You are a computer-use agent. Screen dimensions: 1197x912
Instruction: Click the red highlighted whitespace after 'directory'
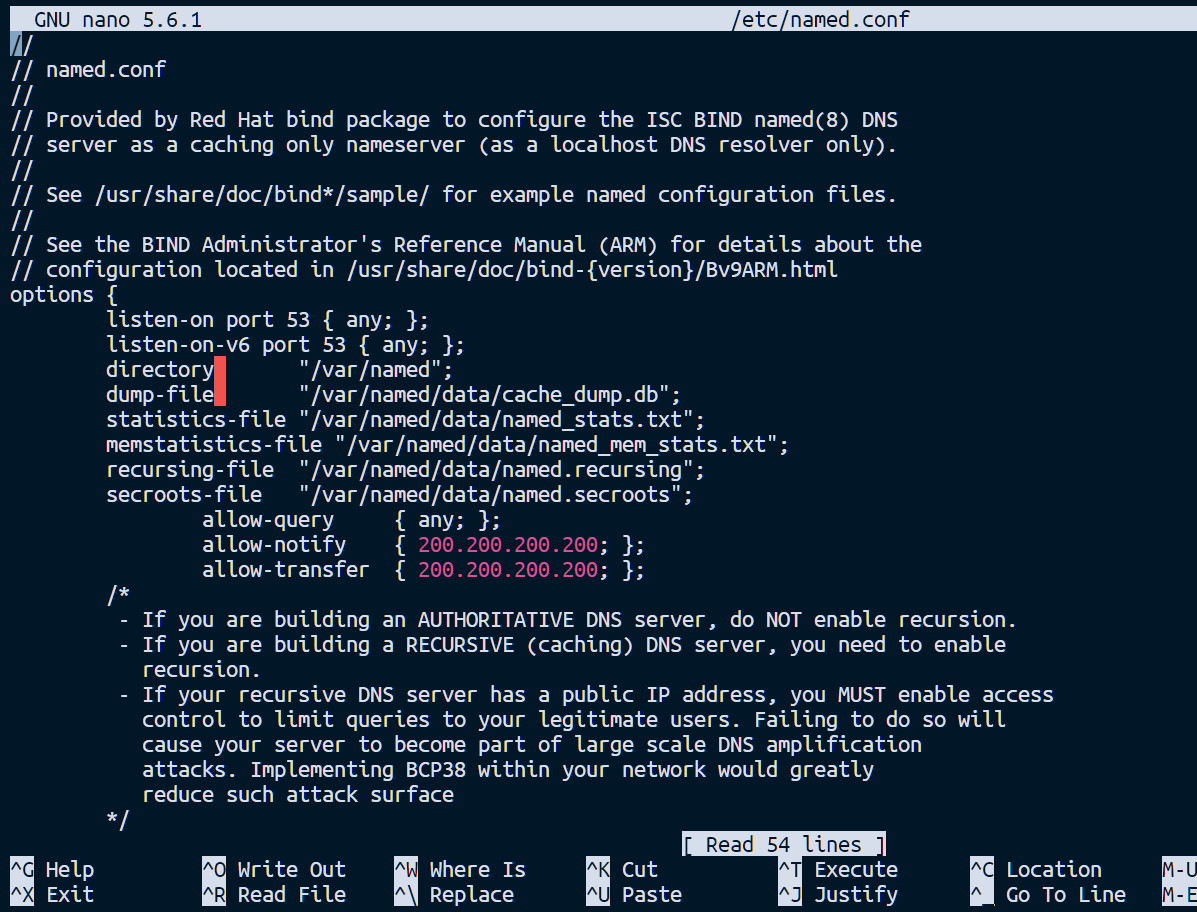coord(220,370)
